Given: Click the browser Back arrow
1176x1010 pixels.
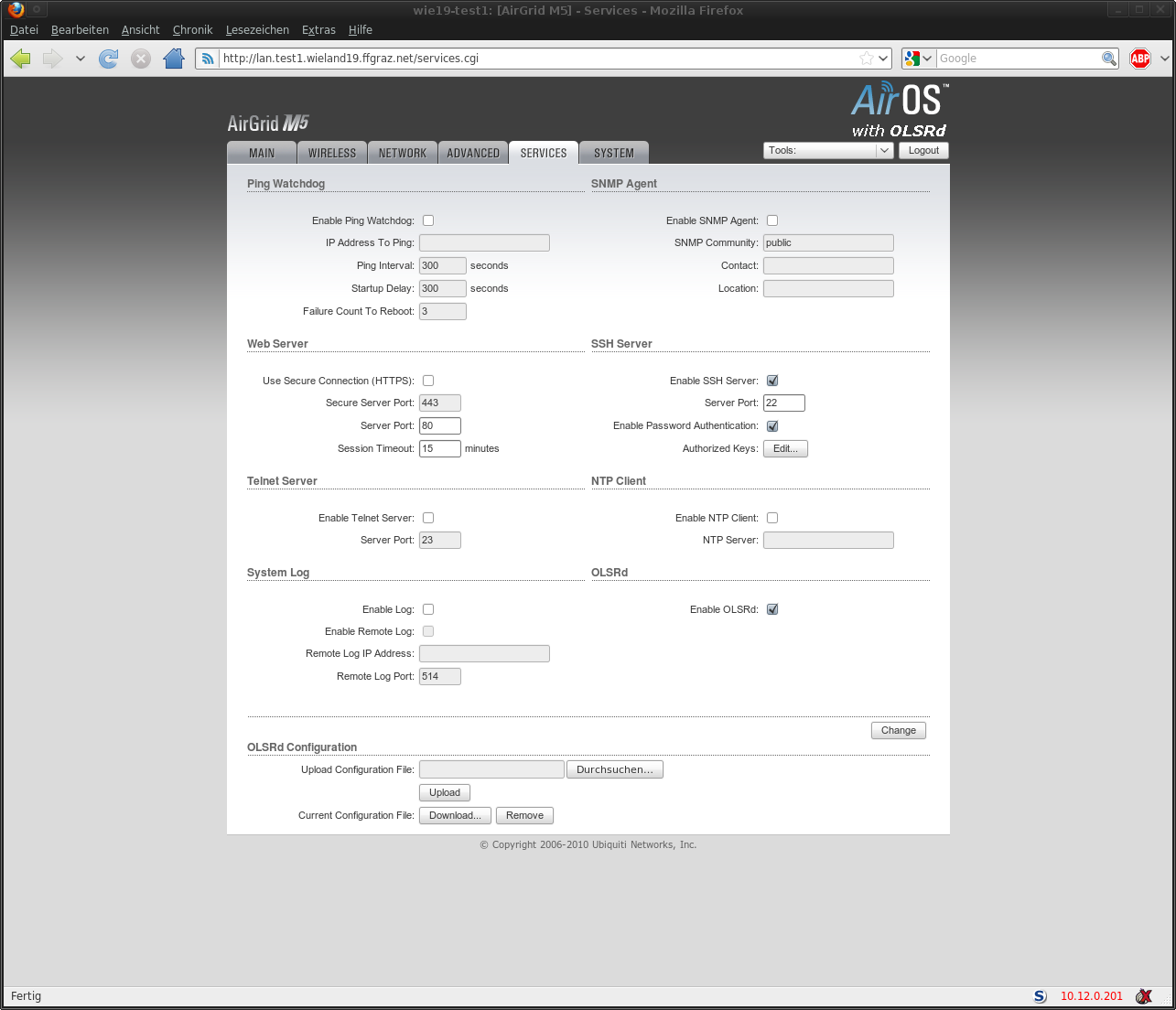Looking at the screenshot, I should tap(21, 59).
